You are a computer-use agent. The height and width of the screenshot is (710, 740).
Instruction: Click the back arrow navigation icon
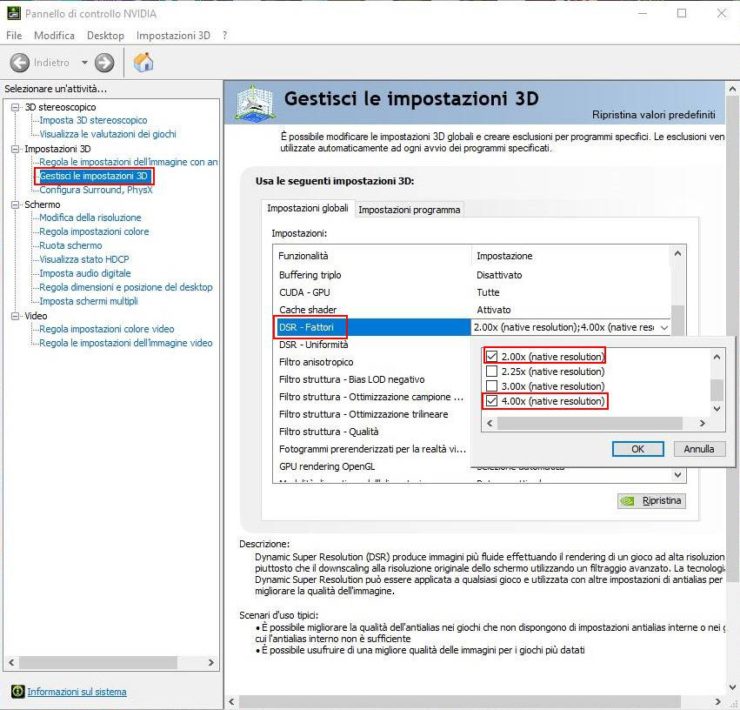coord(20,63)
